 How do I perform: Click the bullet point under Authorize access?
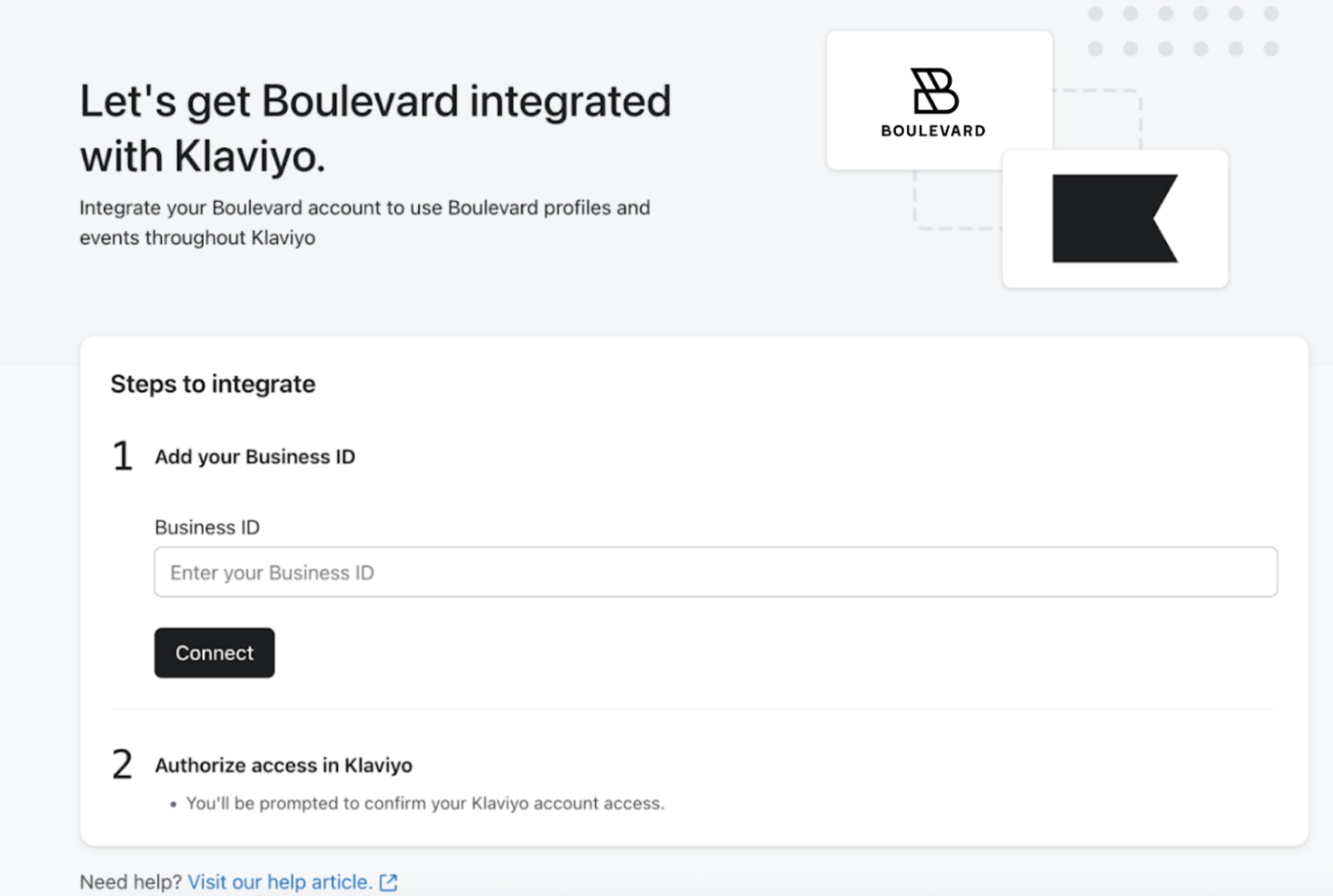point(173,804)
